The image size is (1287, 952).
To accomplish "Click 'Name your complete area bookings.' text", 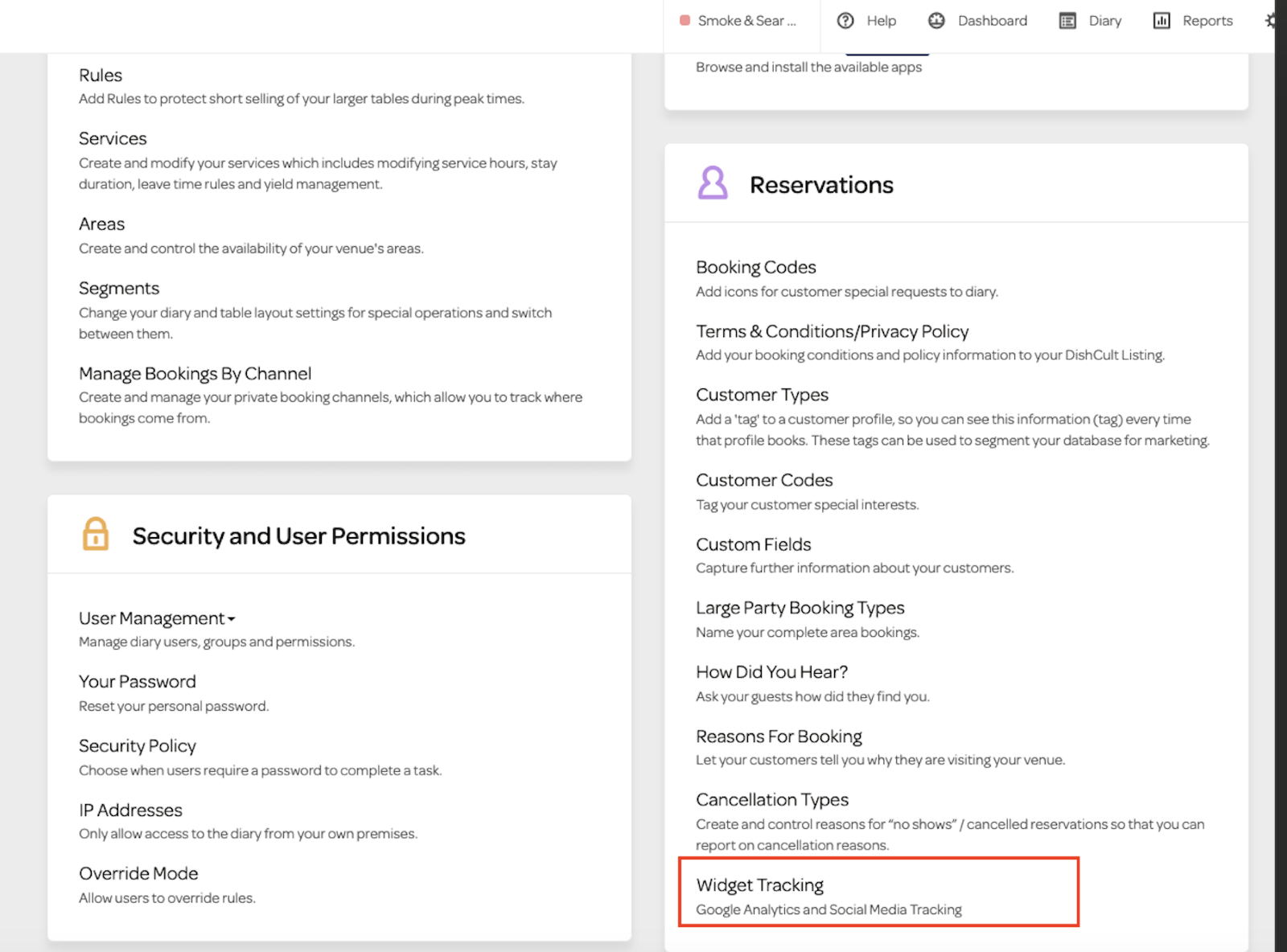I will (x=808, y=633).
